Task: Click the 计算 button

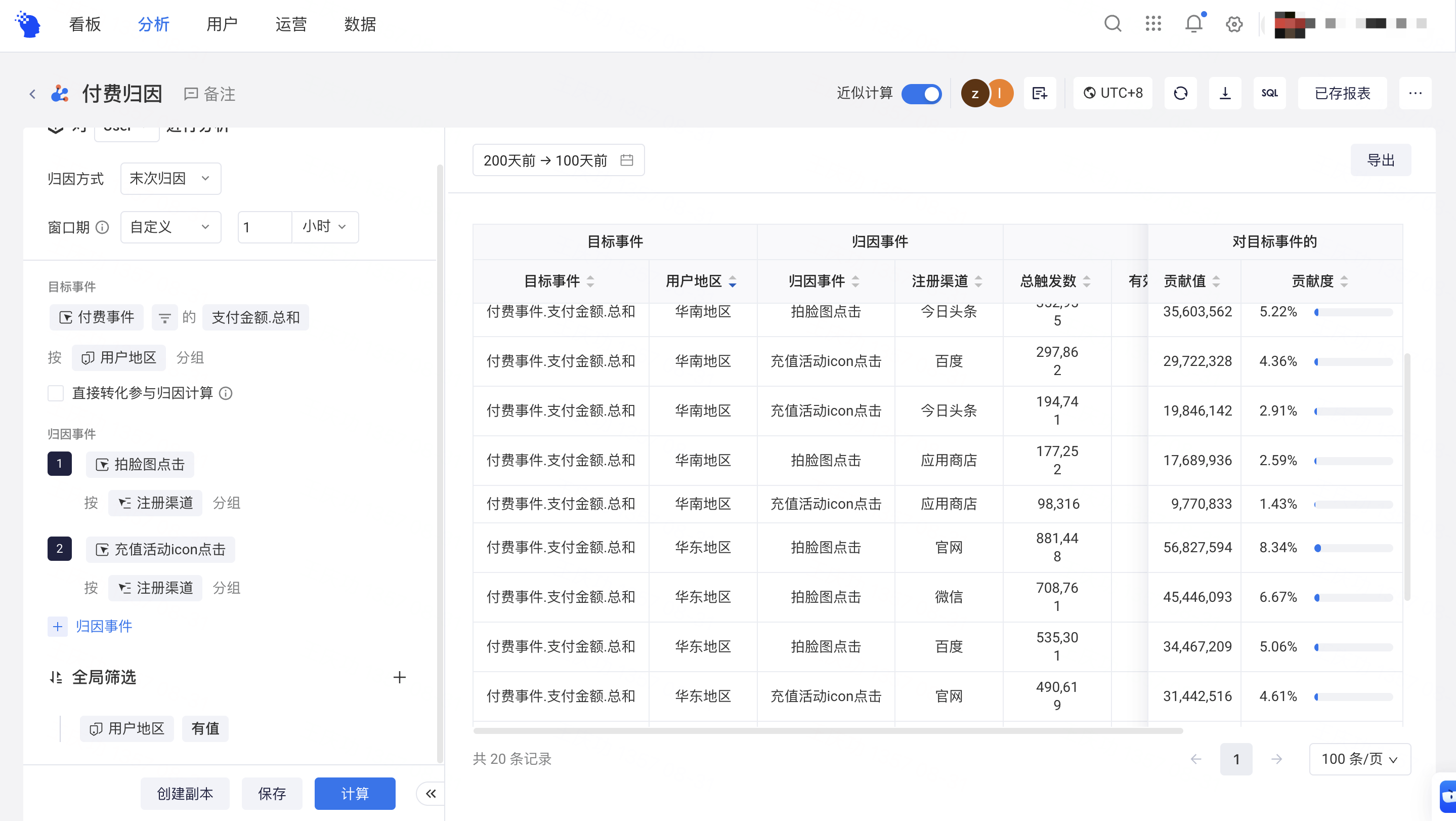Action: coord(355,793)
